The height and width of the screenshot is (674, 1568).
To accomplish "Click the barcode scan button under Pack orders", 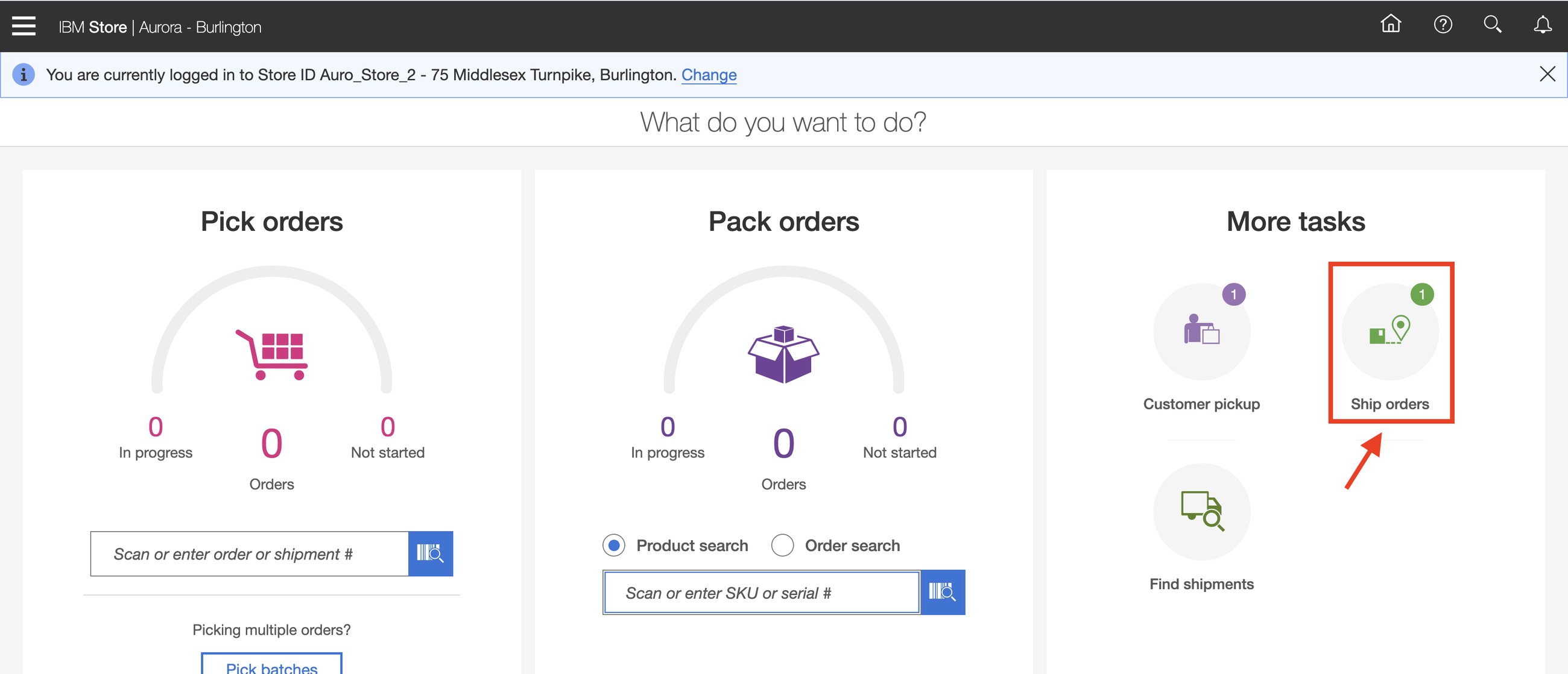I will point(942,592).
